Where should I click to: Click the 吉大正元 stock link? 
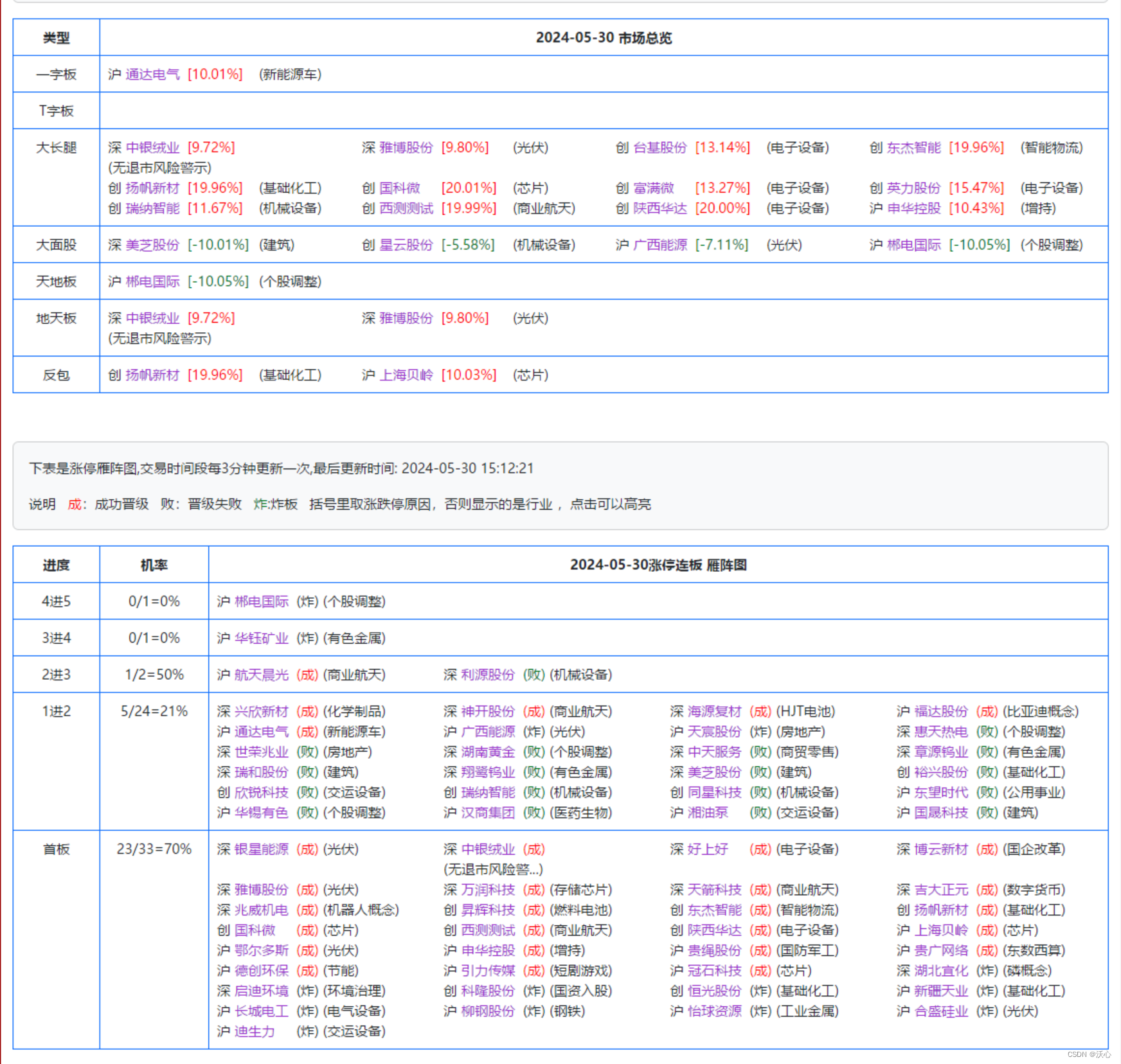941,890
